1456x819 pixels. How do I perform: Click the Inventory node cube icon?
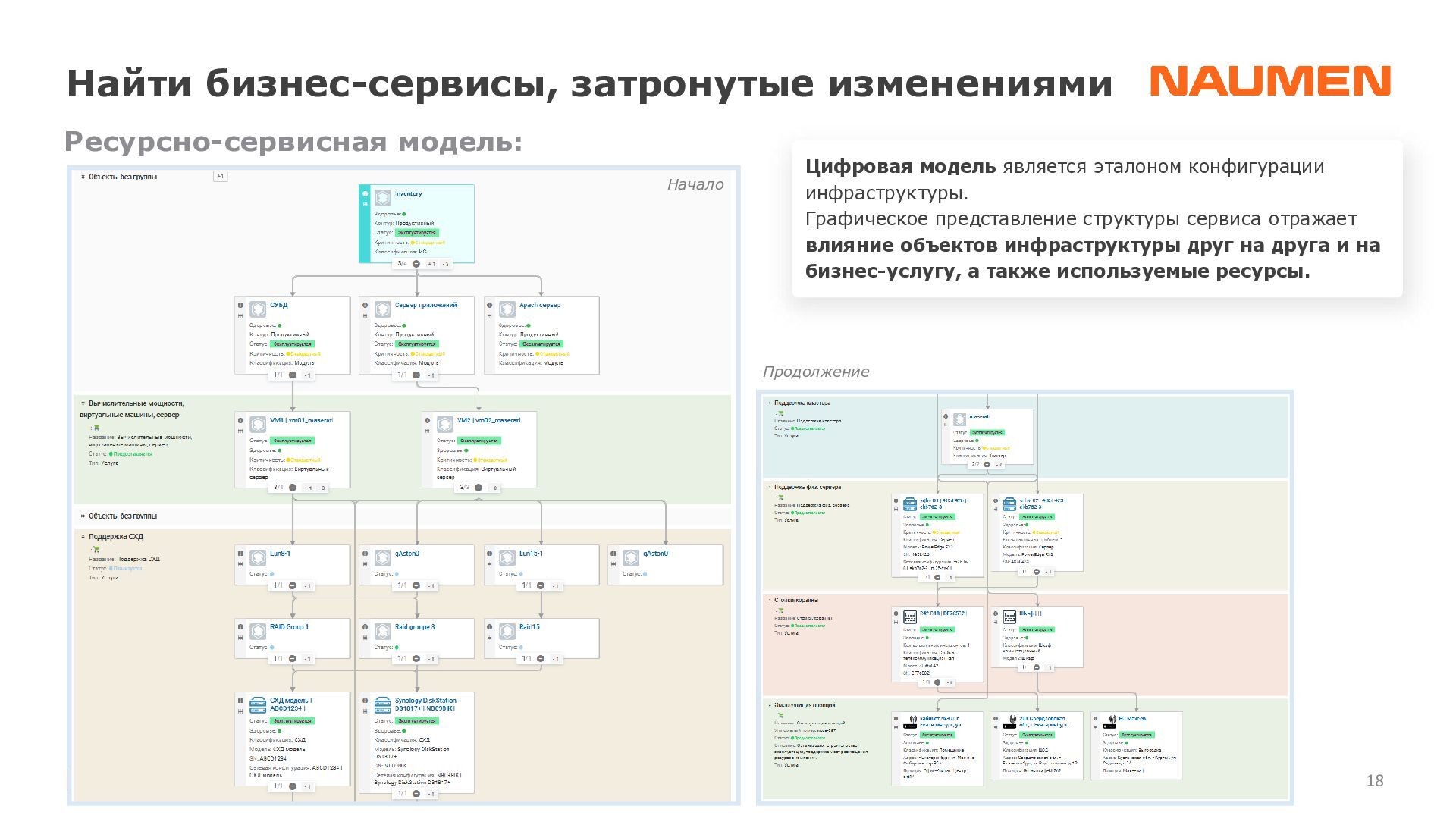(x=382, y=197)
